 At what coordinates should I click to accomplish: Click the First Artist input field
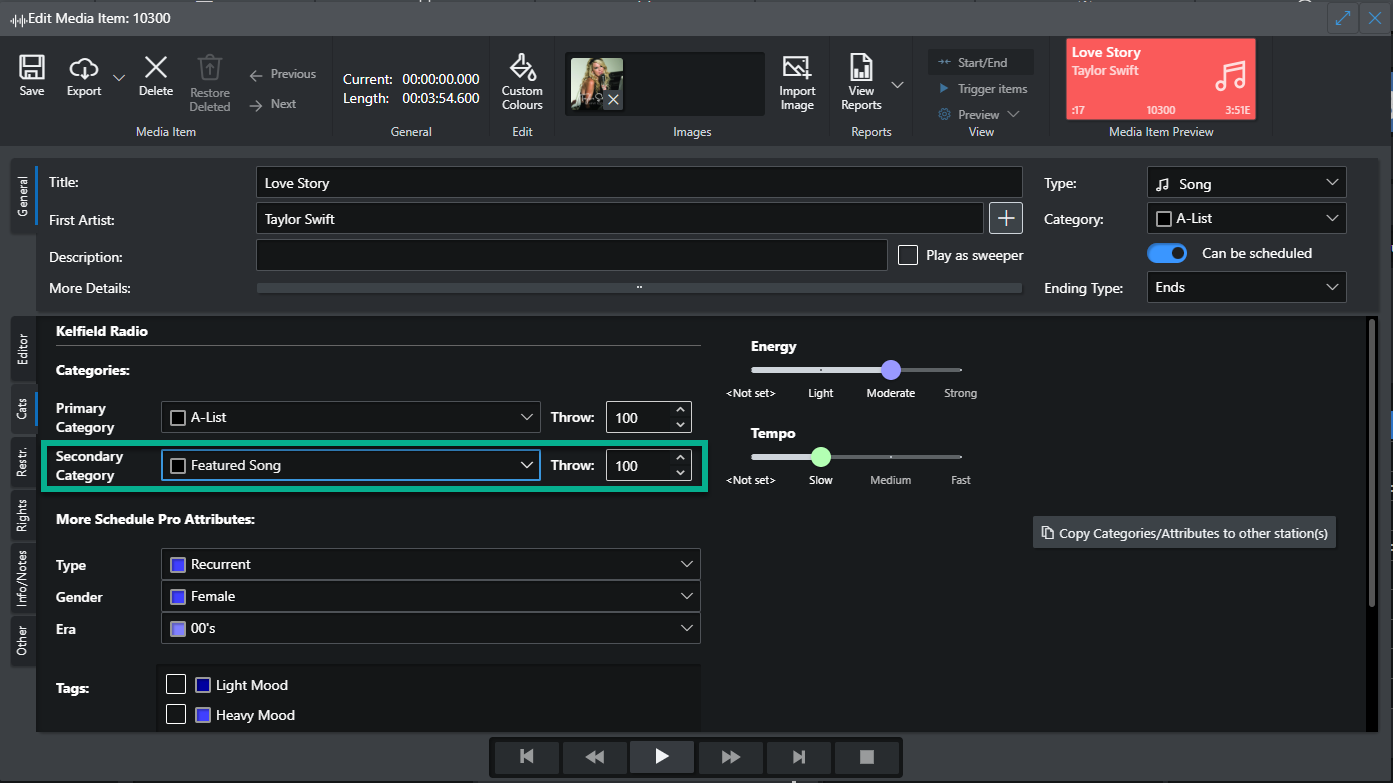[620, 218]
